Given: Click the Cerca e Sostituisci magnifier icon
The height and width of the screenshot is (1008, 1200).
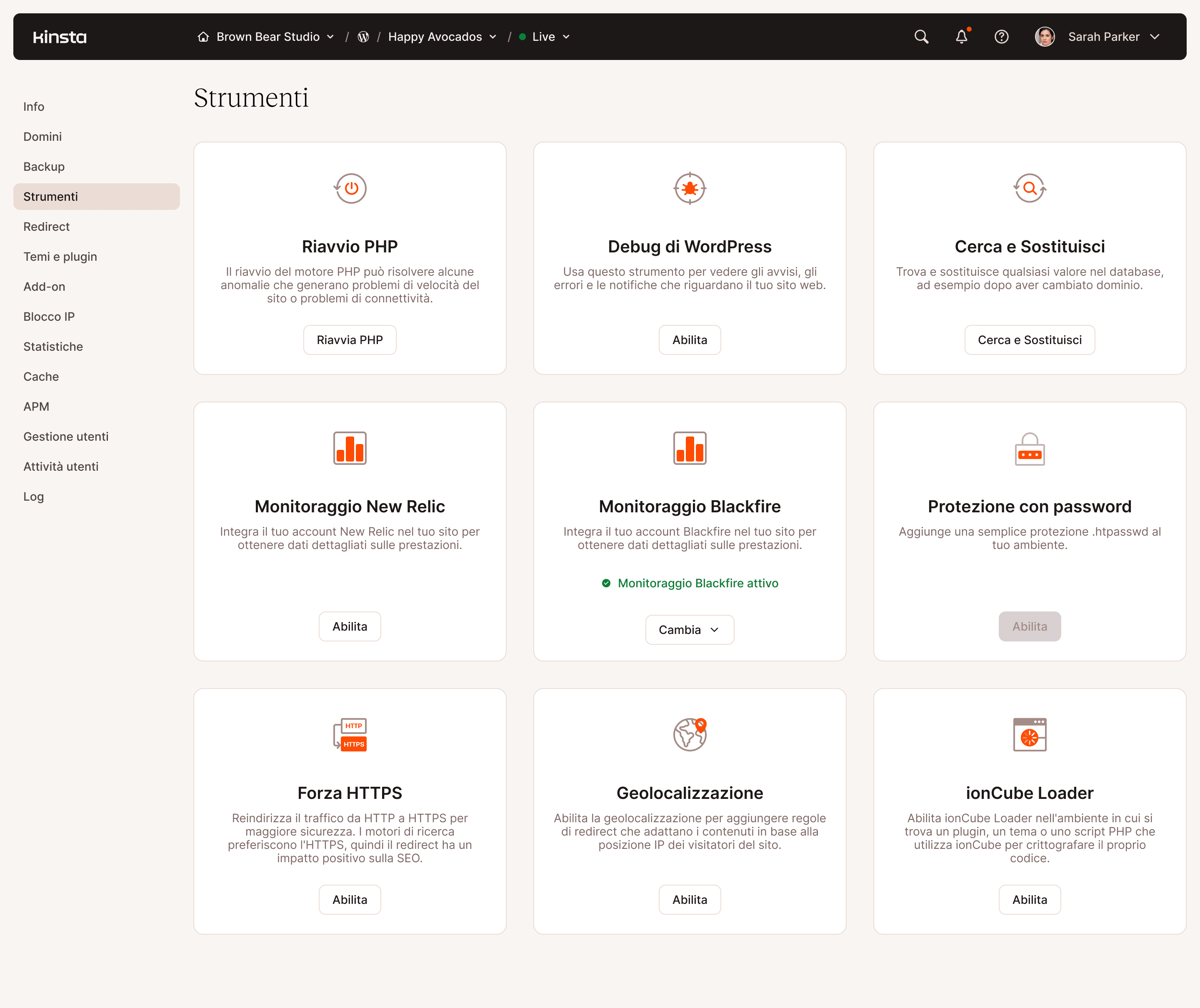Looking at the screenshot, I should (x=1029, y=189).
